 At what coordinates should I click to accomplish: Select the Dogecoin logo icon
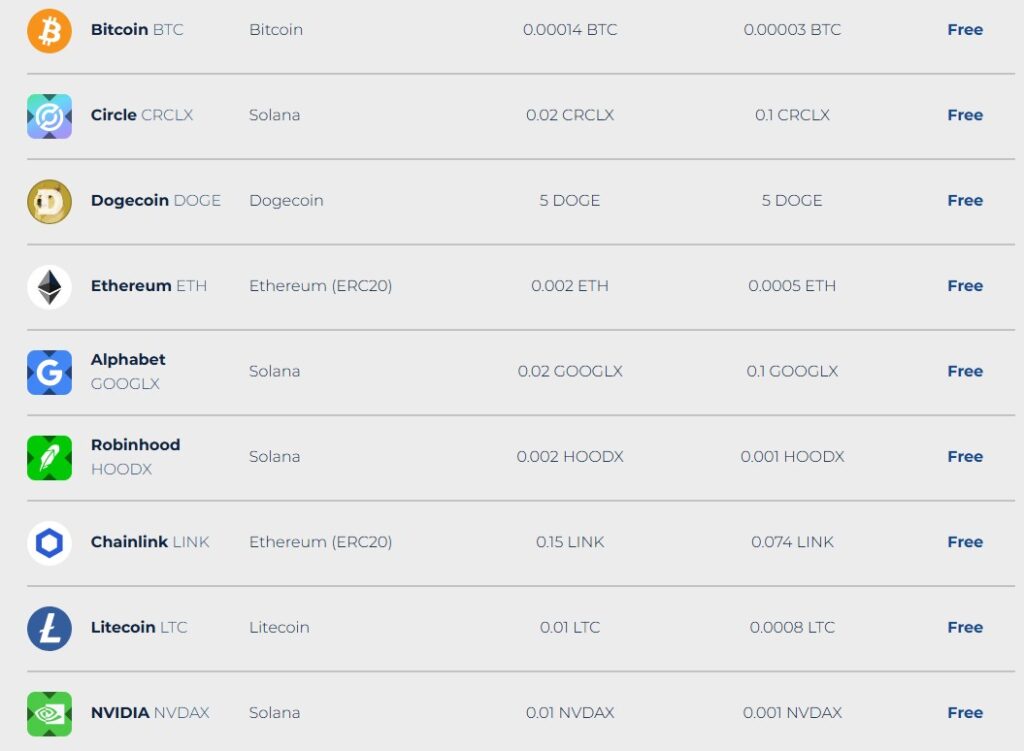coord(48,200)
